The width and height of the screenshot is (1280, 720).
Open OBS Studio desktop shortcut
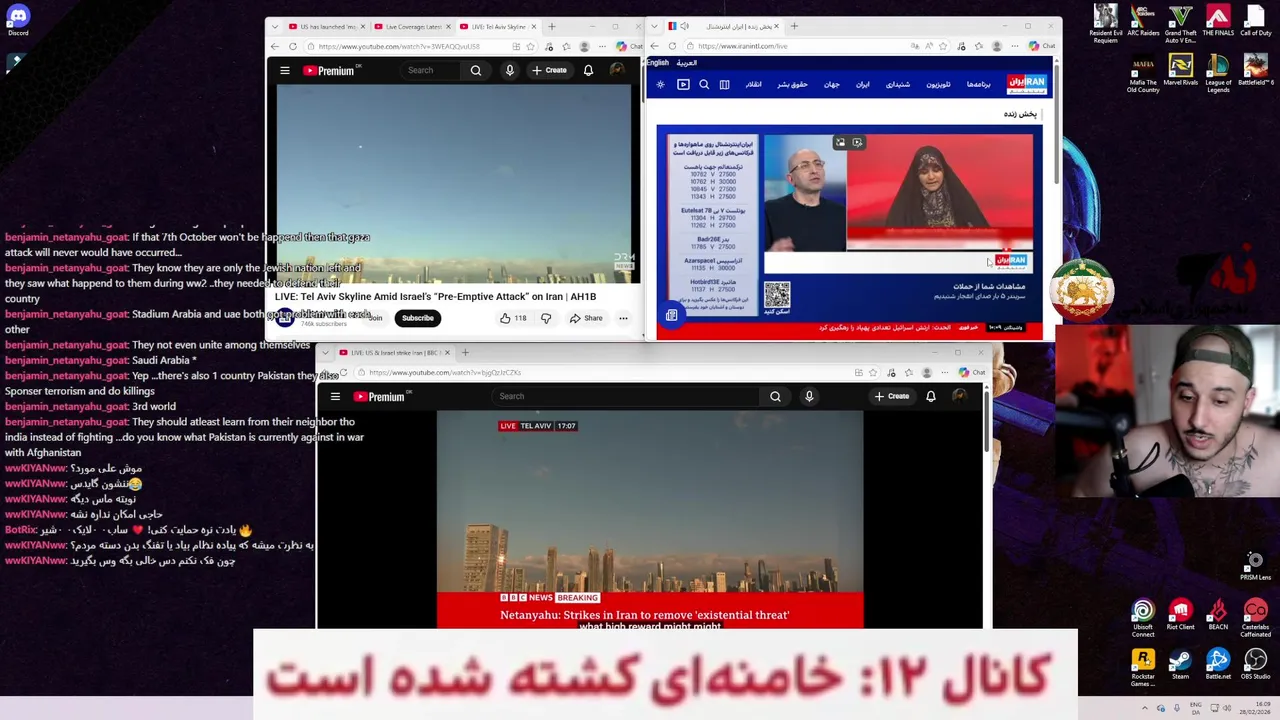[x=1255, y=665]
